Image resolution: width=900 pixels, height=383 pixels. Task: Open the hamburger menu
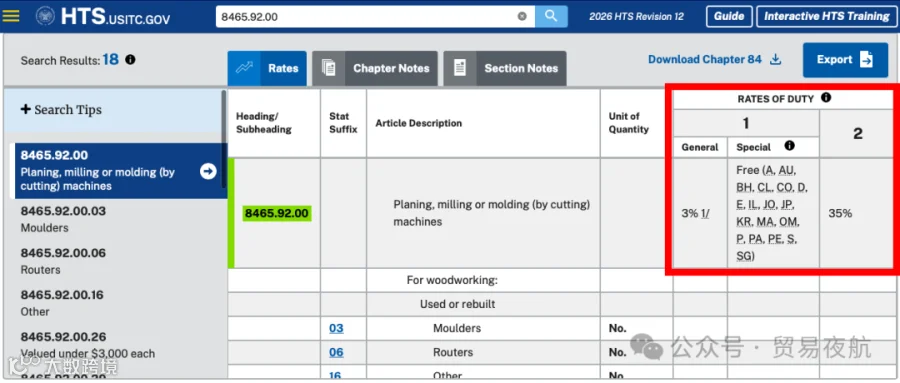(x=11, y=16)
